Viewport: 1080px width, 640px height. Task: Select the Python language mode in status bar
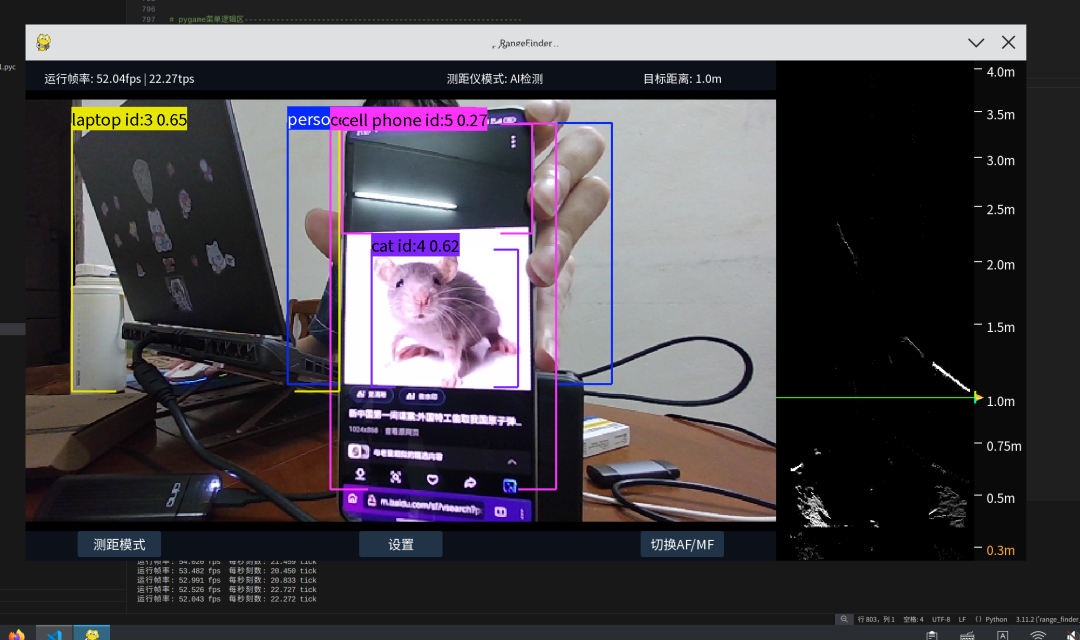click(x=995, y=619)
